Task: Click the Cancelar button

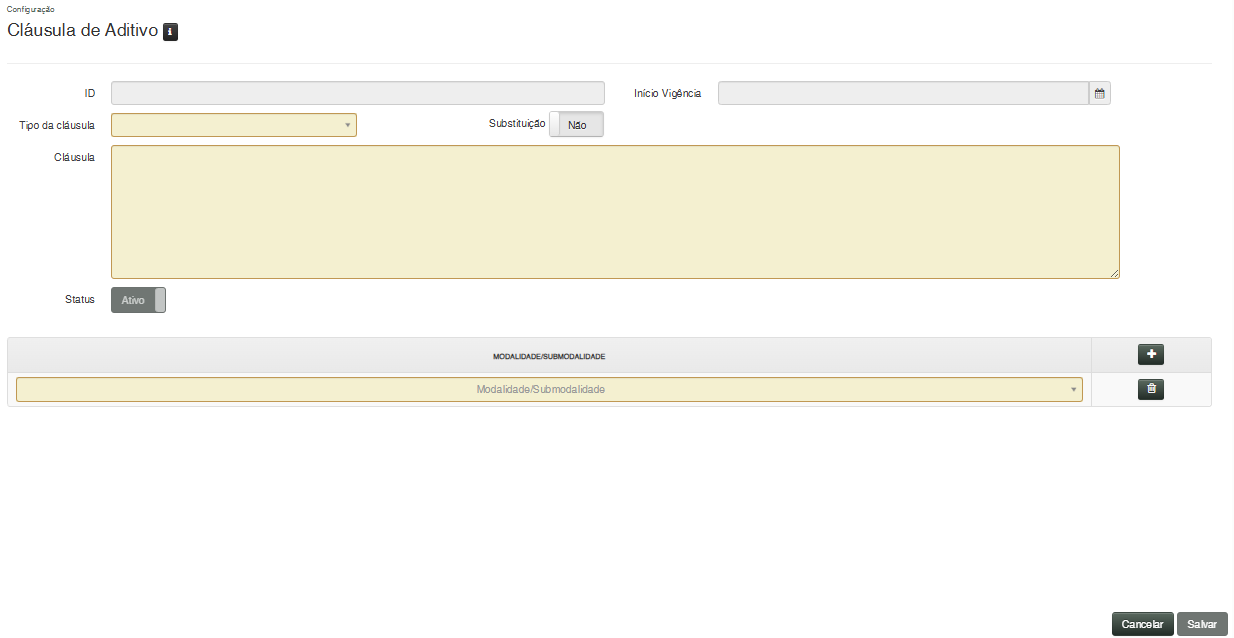Action: tap(1142, 624)
